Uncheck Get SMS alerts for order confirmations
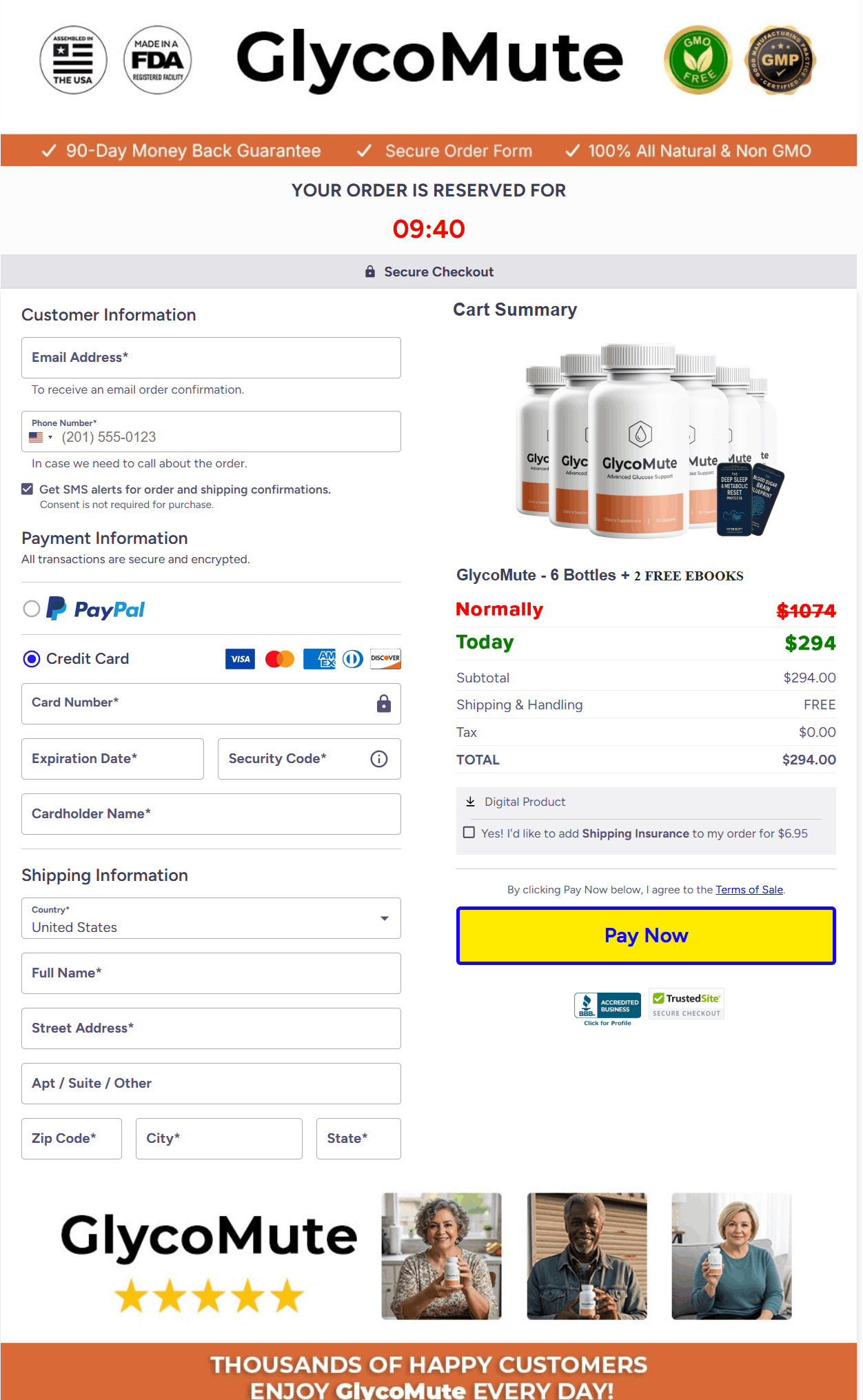This screenshot has width=863, height=1400. 27,489
